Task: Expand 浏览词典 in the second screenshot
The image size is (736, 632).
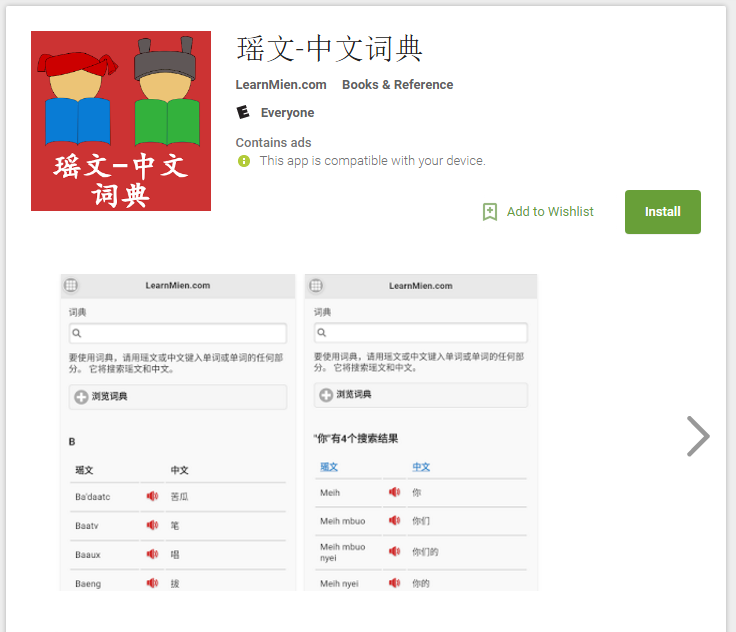Action: point(421,395)
